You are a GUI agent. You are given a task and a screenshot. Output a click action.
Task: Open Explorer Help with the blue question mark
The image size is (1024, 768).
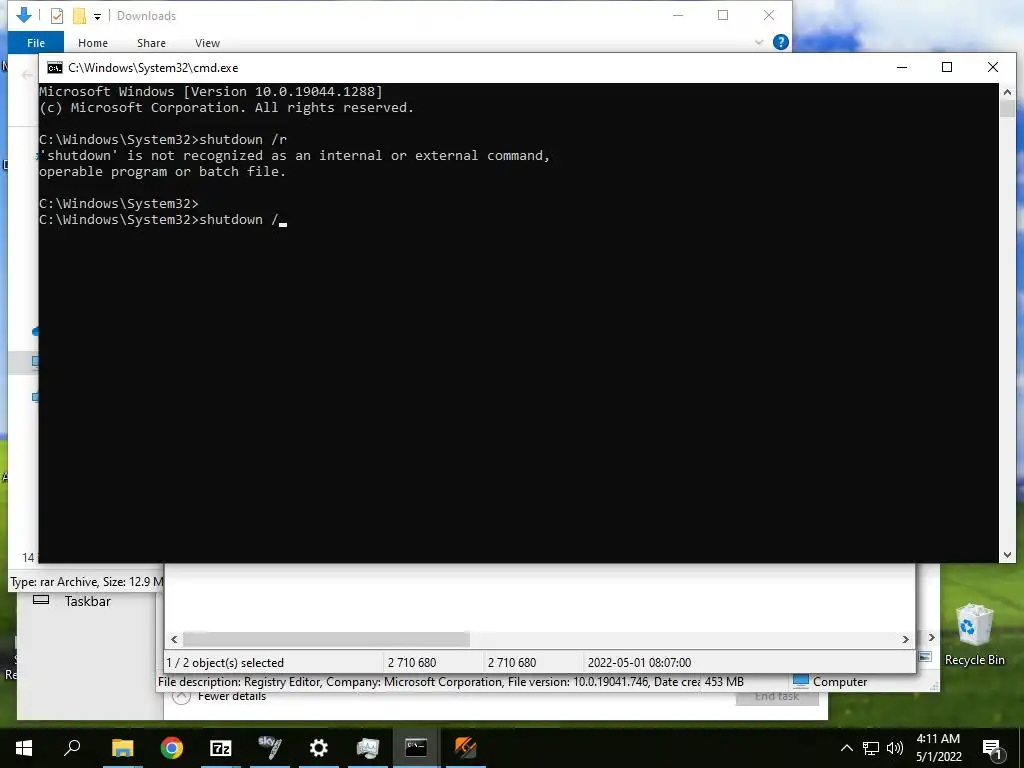[780, 42]
